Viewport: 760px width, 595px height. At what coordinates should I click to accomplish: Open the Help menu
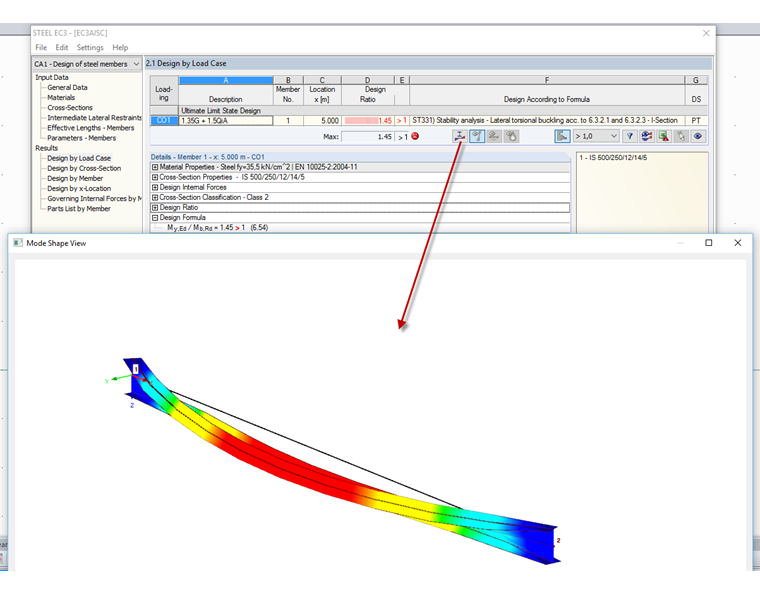point(120,47)
